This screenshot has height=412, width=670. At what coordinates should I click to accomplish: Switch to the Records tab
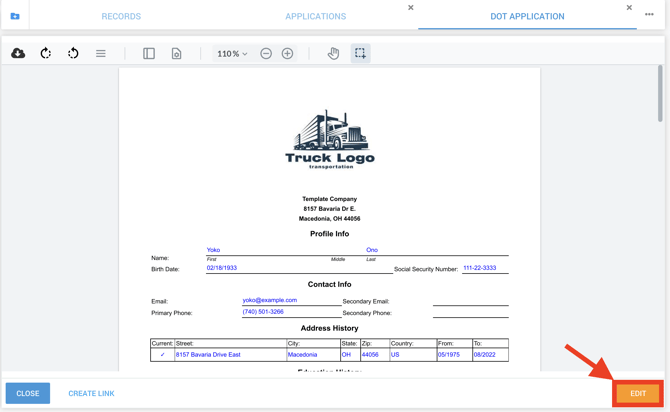121,16
